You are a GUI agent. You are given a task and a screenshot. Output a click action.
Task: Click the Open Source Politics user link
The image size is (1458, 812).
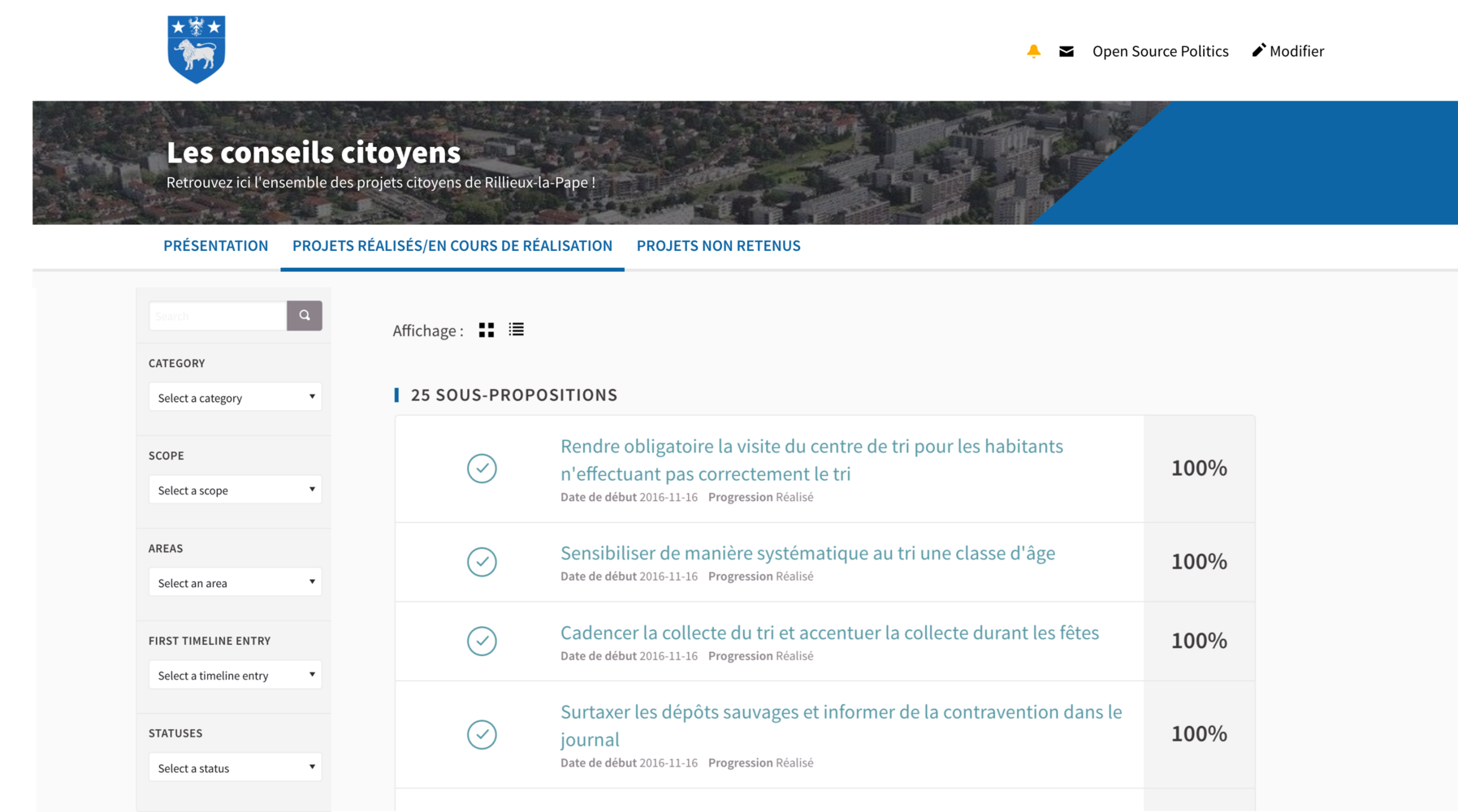point(1160,51)
